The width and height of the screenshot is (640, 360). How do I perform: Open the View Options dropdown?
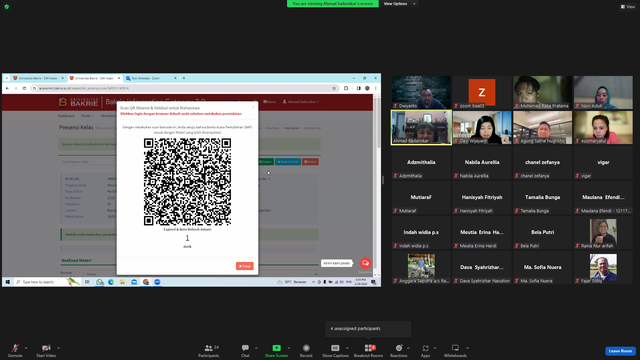[400, 4]
